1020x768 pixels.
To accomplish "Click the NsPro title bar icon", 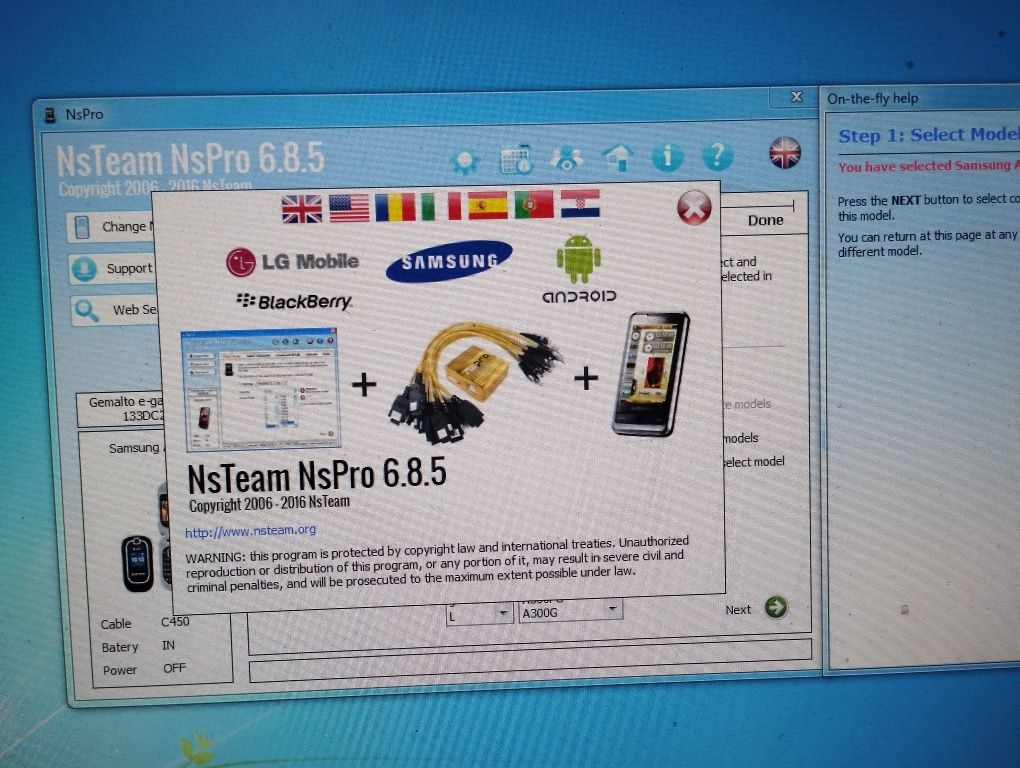I will point(49,115).
